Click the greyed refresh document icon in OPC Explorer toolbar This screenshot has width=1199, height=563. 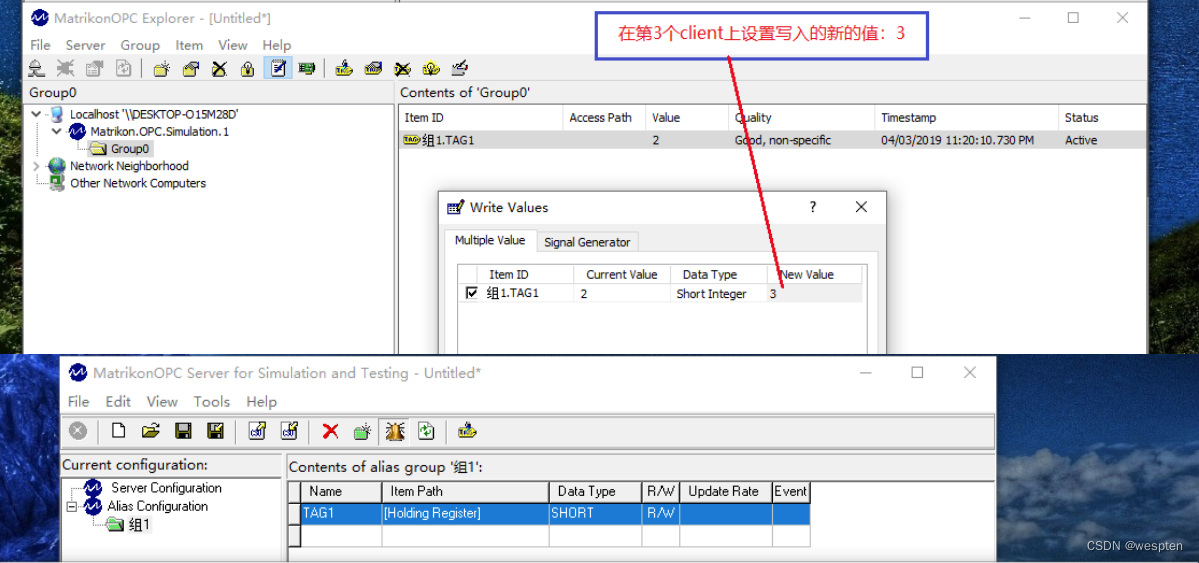point(123,69)
